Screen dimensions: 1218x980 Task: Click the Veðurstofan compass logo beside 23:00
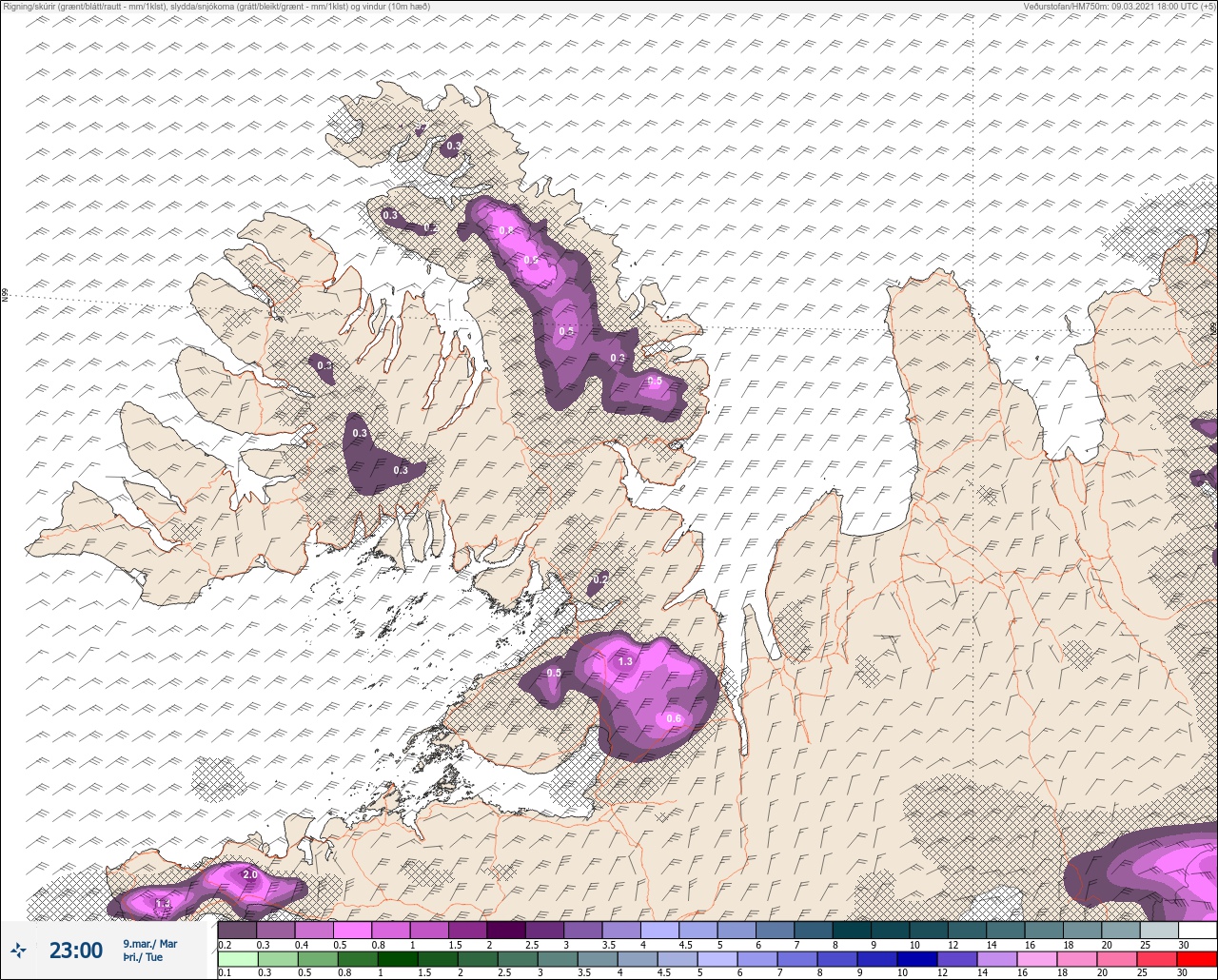coord(18,950)
